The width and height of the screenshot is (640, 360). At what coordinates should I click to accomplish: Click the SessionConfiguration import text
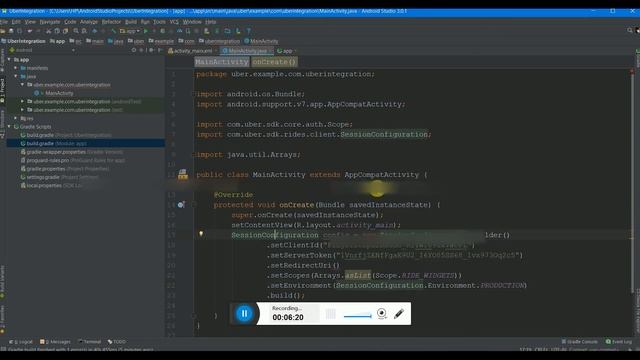click(384, 134)
